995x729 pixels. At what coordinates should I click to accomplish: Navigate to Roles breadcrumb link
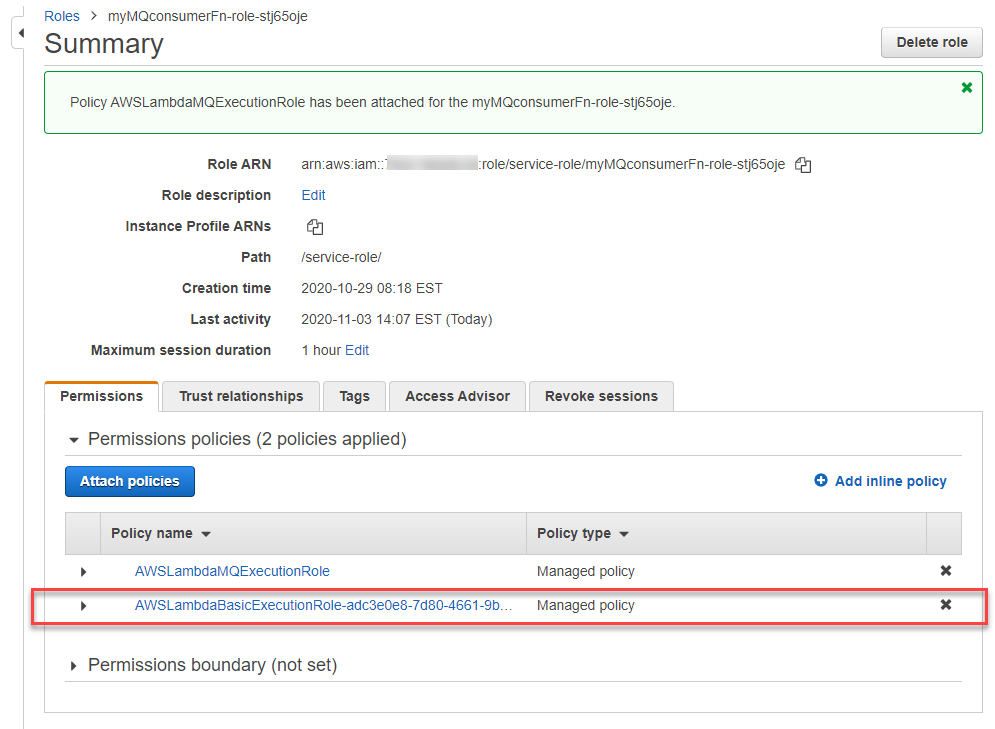(x=62, y=16)
